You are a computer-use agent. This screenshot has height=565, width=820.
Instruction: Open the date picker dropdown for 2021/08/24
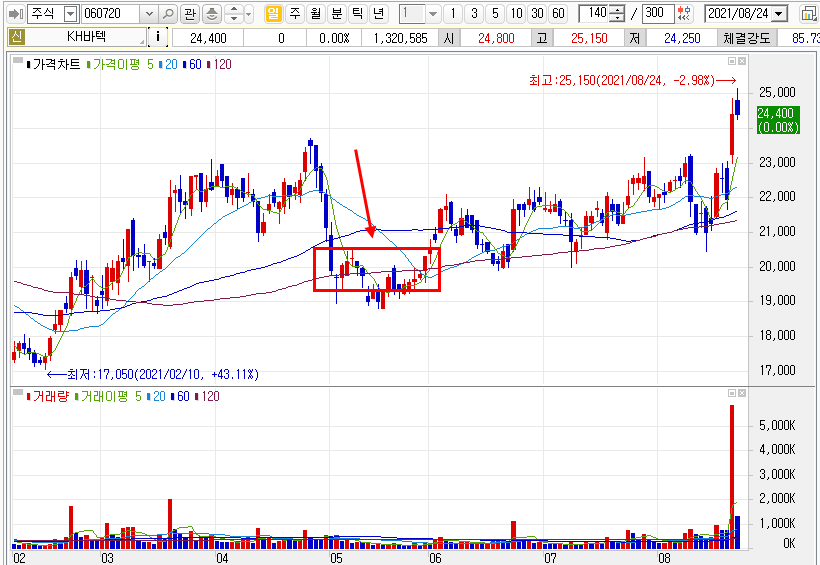click(x=779, y=14)
